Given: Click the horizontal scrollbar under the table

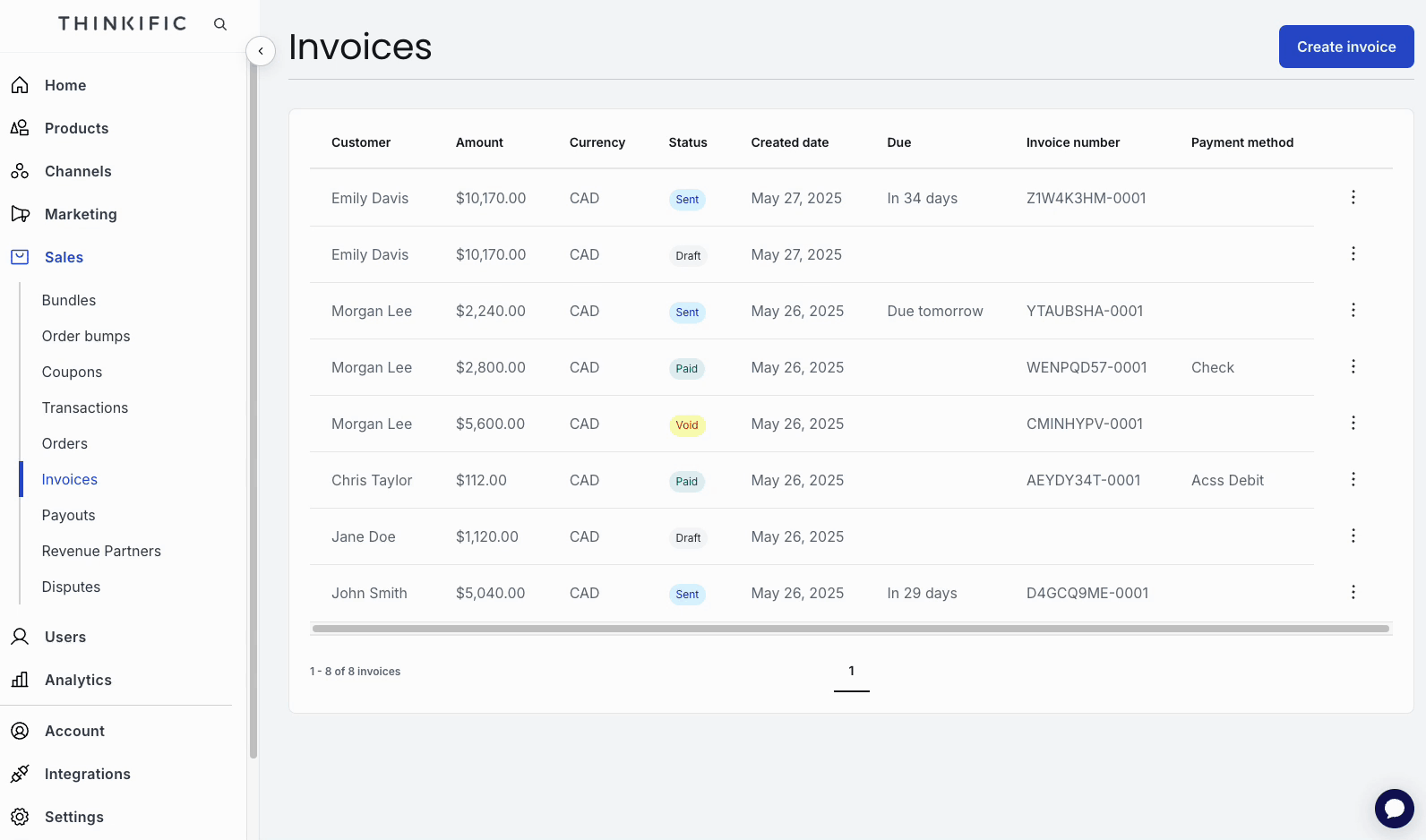Looking at the screenshot, I should [851, 629].
